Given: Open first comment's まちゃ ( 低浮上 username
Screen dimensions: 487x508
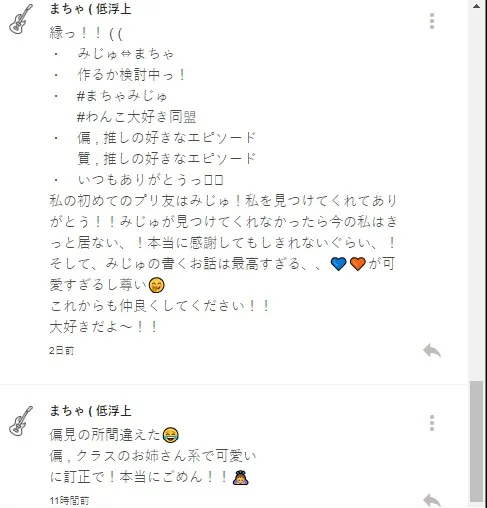Looking at the screenshot, I should coord(90,9).
